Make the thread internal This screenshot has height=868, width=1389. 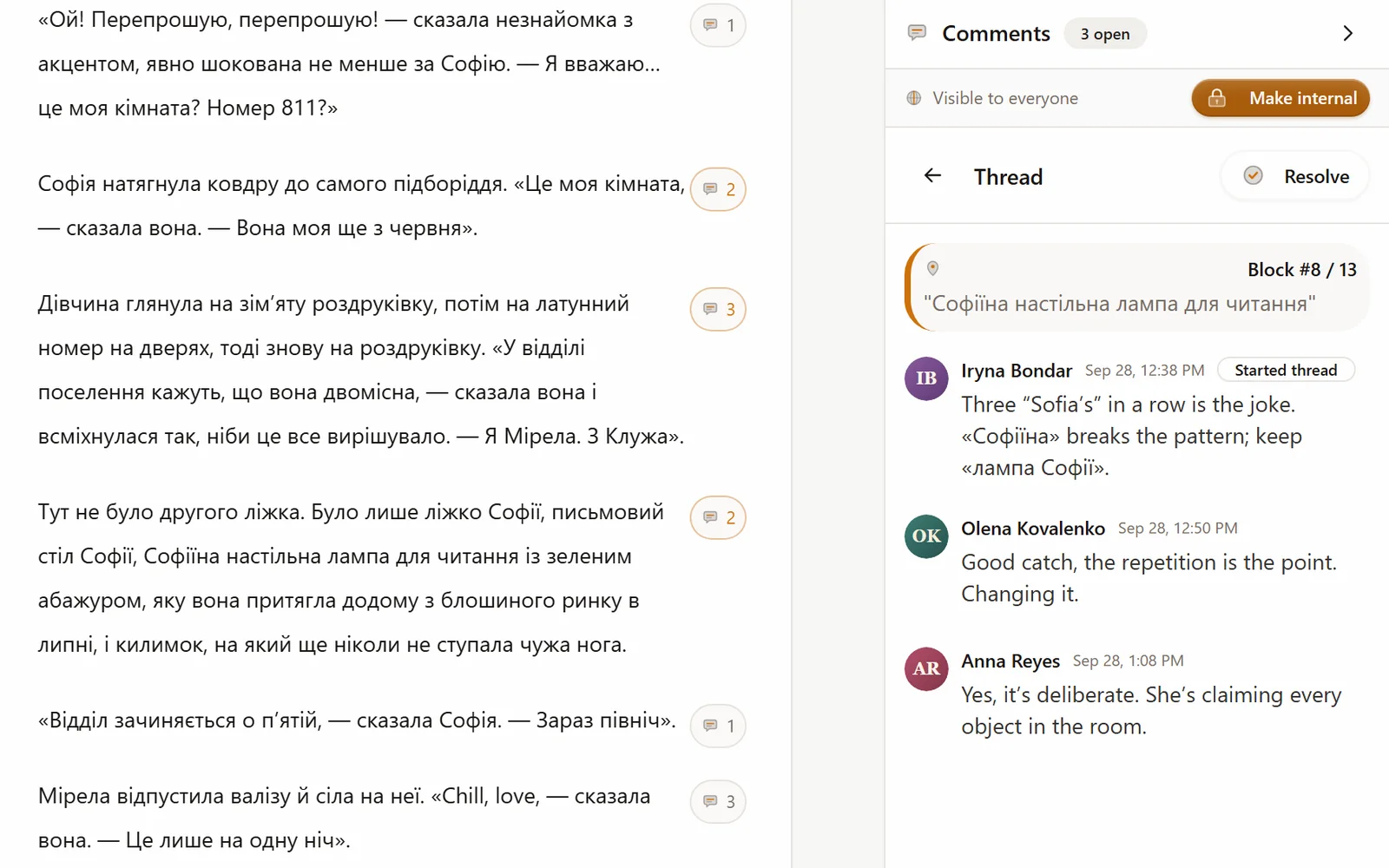[x=1280, y=98]
